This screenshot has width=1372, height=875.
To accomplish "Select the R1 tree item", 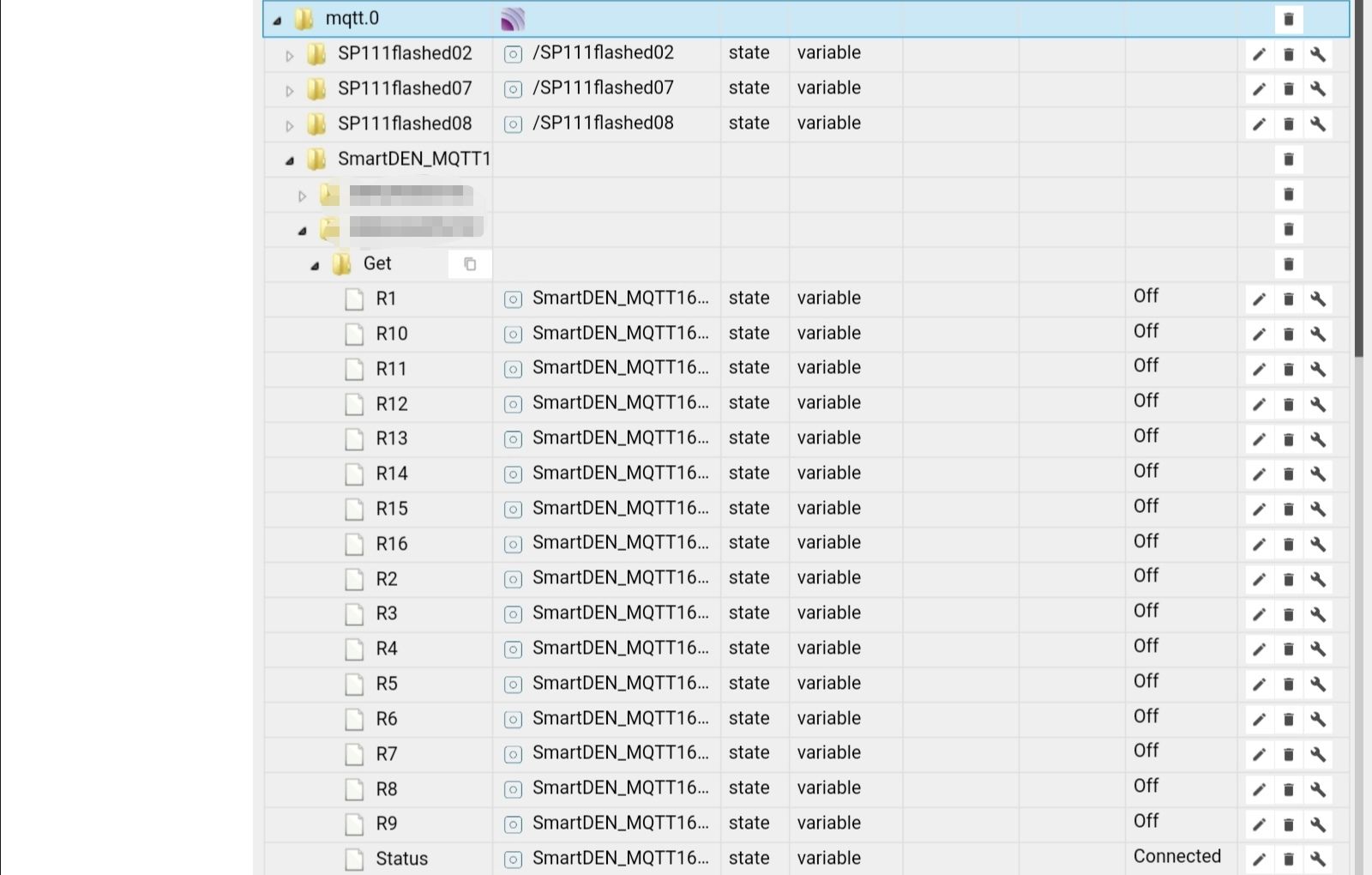I will click(x=386, y=299).
